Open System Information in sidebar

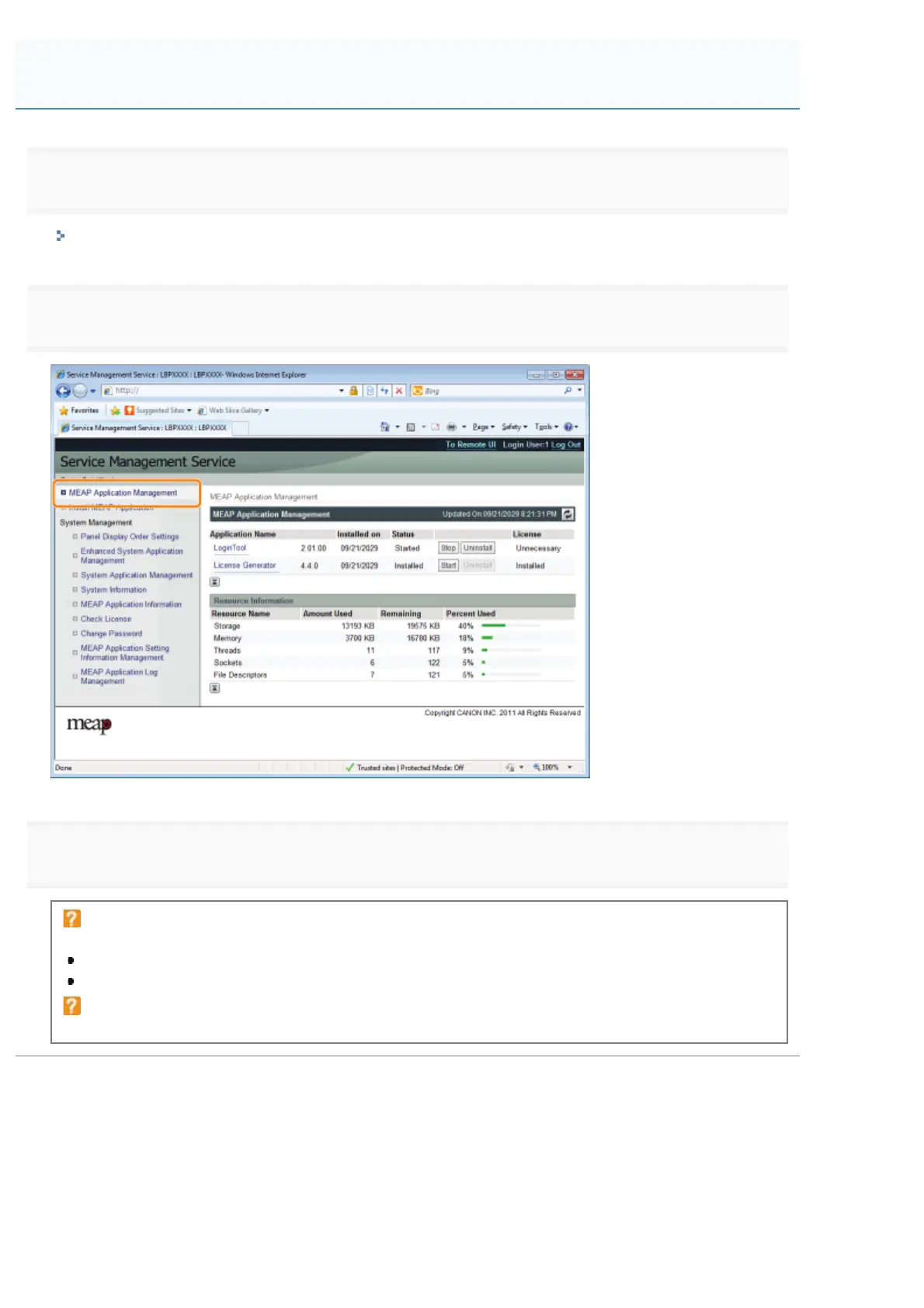(113, 590)
